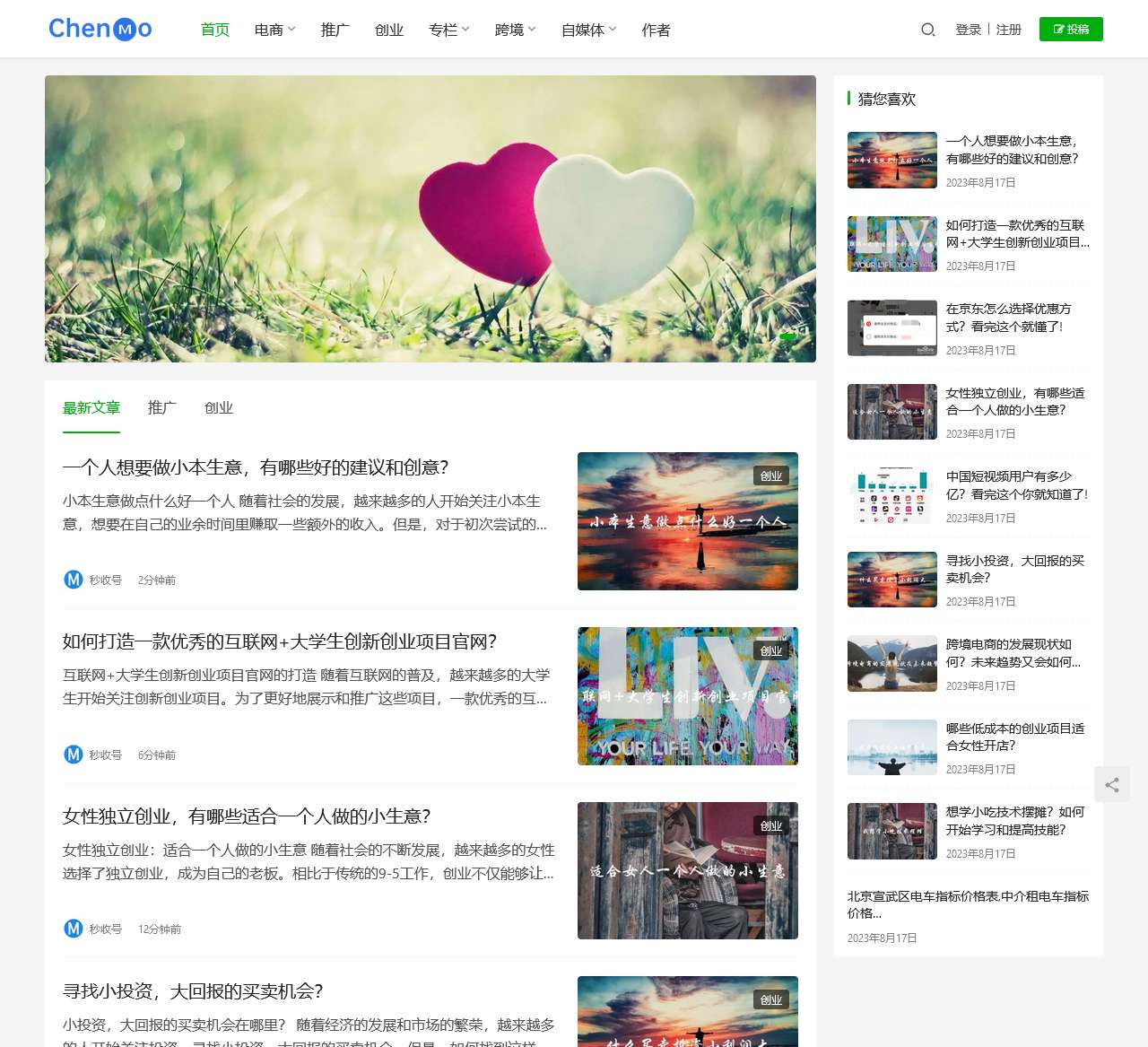Screen dimensions: 1148x1047
Task: Open the share panel via the side share icon
Action: point(1112,784)
